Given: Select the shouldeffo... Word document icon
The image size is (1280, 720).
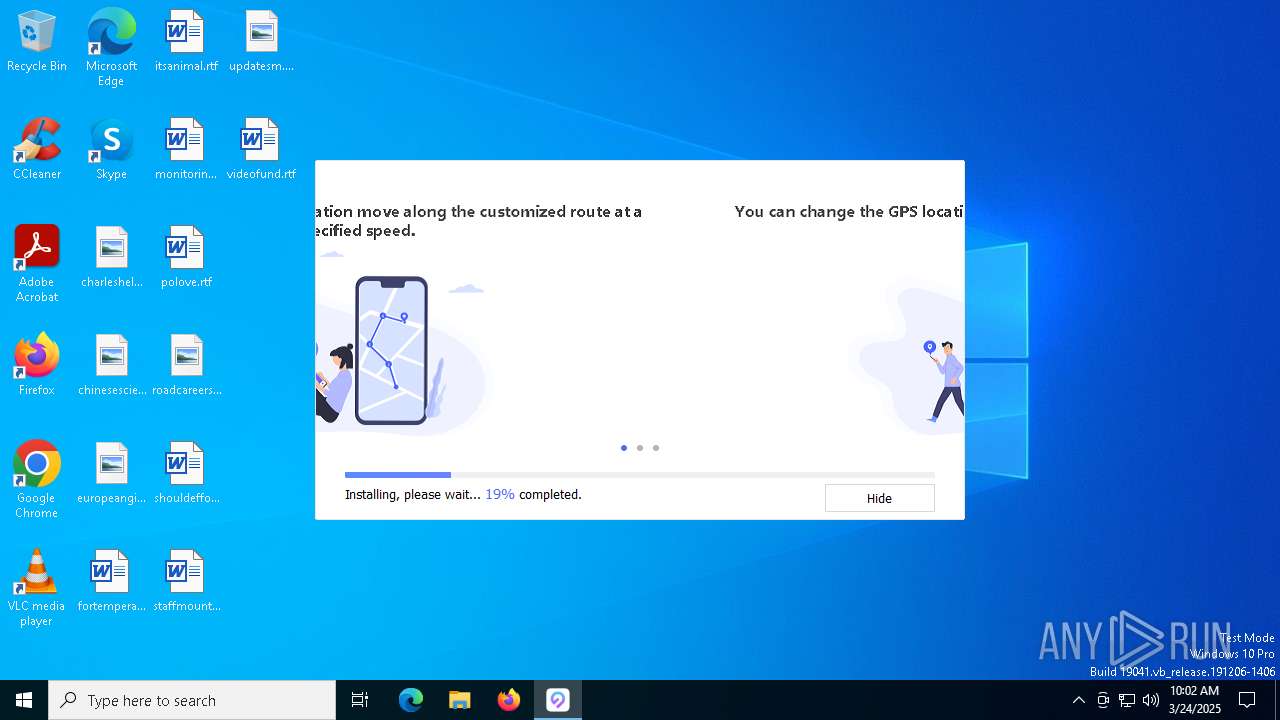Looking at the screenshot, I should (x=186, y=474).
